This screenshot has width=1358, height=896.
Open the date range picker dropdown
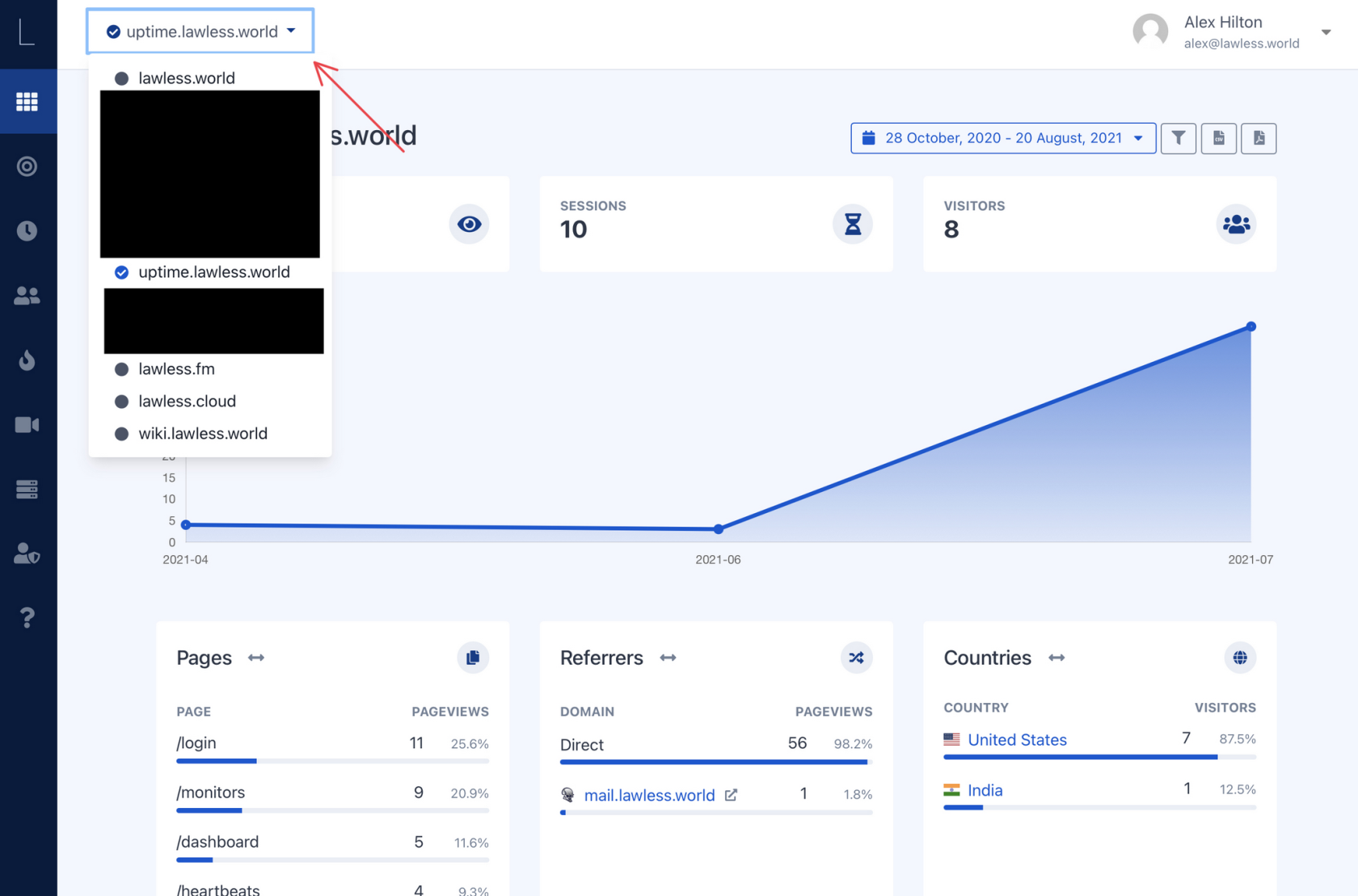coord(1002,138)
